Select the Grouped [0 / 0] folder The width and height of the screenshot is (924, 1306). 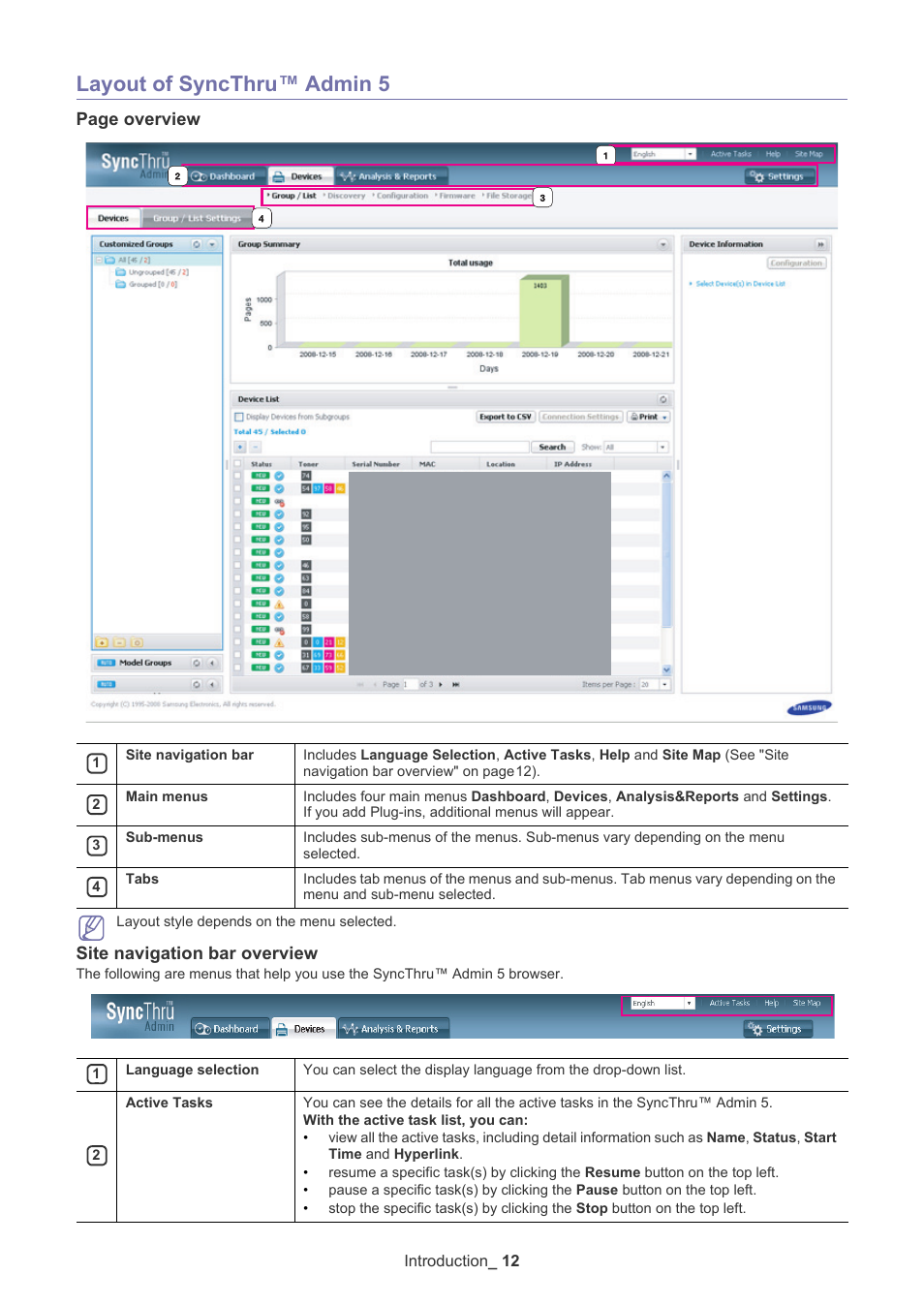tap(147, 284)
